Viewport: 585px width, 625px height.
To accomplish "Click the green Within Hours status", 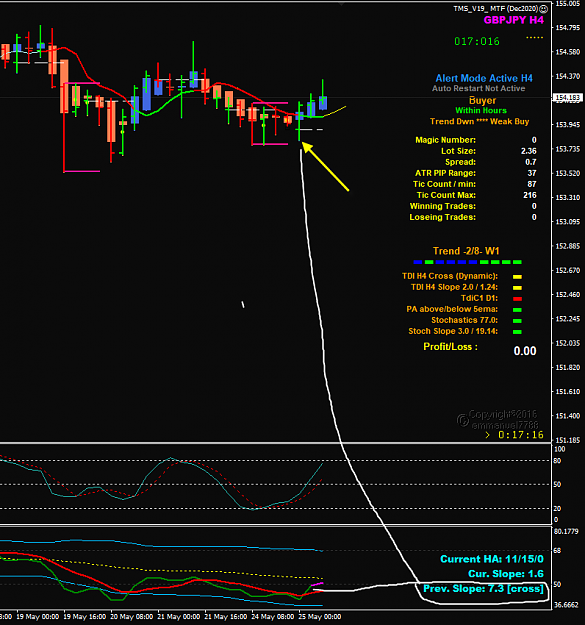I will click(x=481, y=110).
